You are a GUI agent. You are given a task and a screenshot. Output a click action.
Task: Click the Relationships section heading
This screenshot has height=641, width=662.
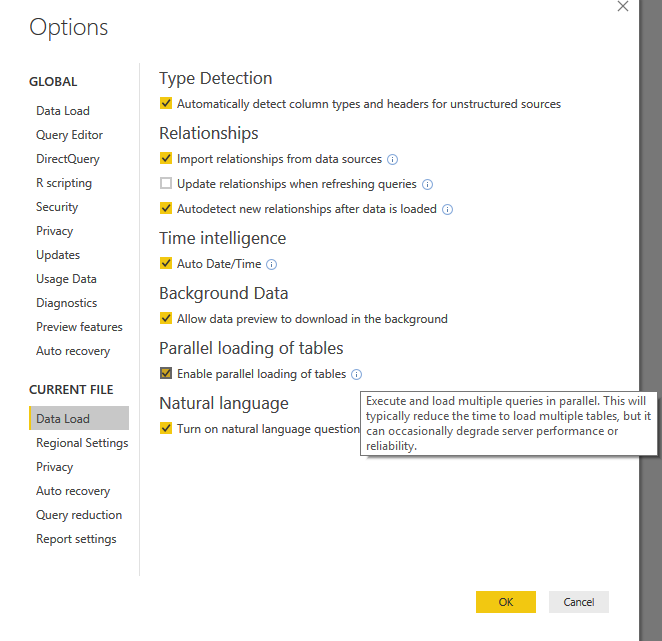pyautogui.click(x=209, y=133)
